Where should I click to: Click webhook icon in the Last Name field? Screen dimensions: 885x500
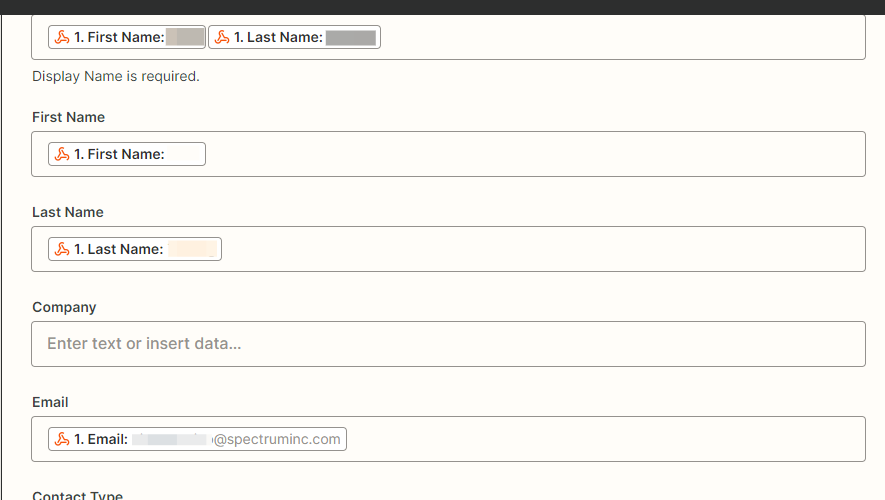click(62, 249)
